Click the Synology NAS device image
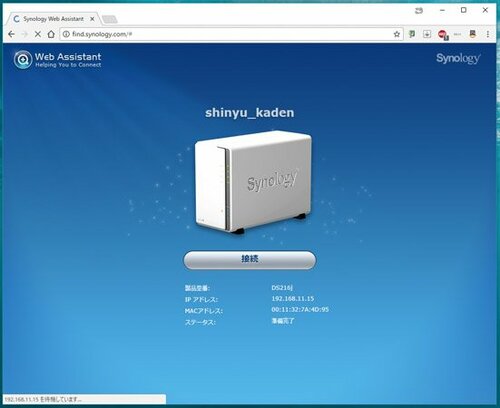Screen dimensions: 500x408 253,182
